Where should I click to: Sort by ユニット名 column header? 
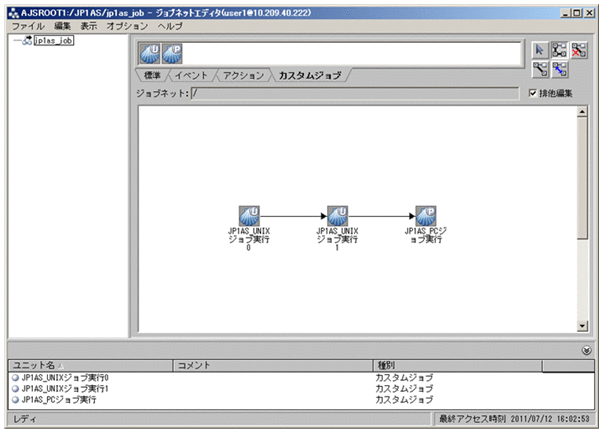(x=91, y=365)
